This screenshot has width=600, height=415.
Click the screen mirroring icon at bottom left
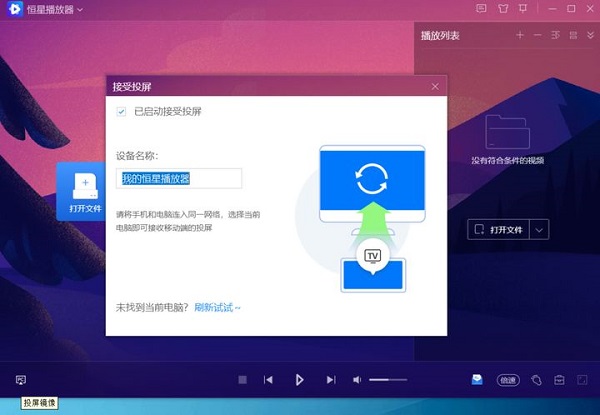tap(20, 380)
